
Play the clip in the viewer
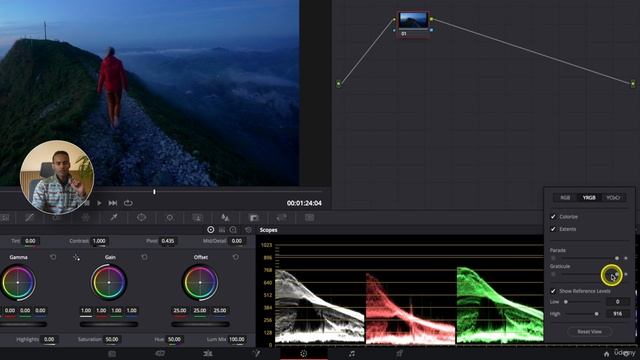pos(99,203)
